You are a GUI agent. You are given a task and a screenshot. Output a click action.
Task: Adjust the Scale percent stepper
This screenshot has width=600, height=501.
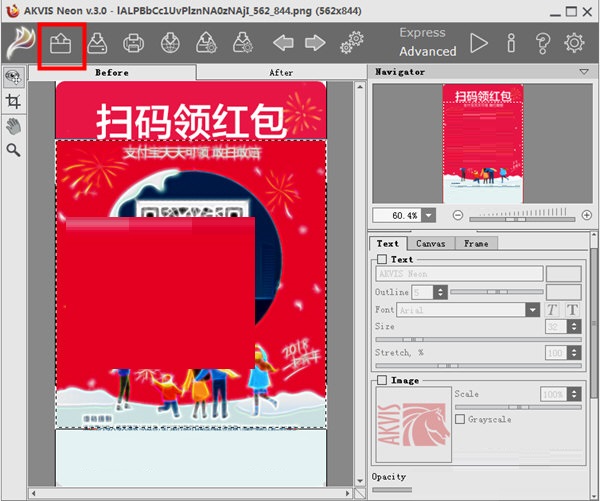coord(574,394)
